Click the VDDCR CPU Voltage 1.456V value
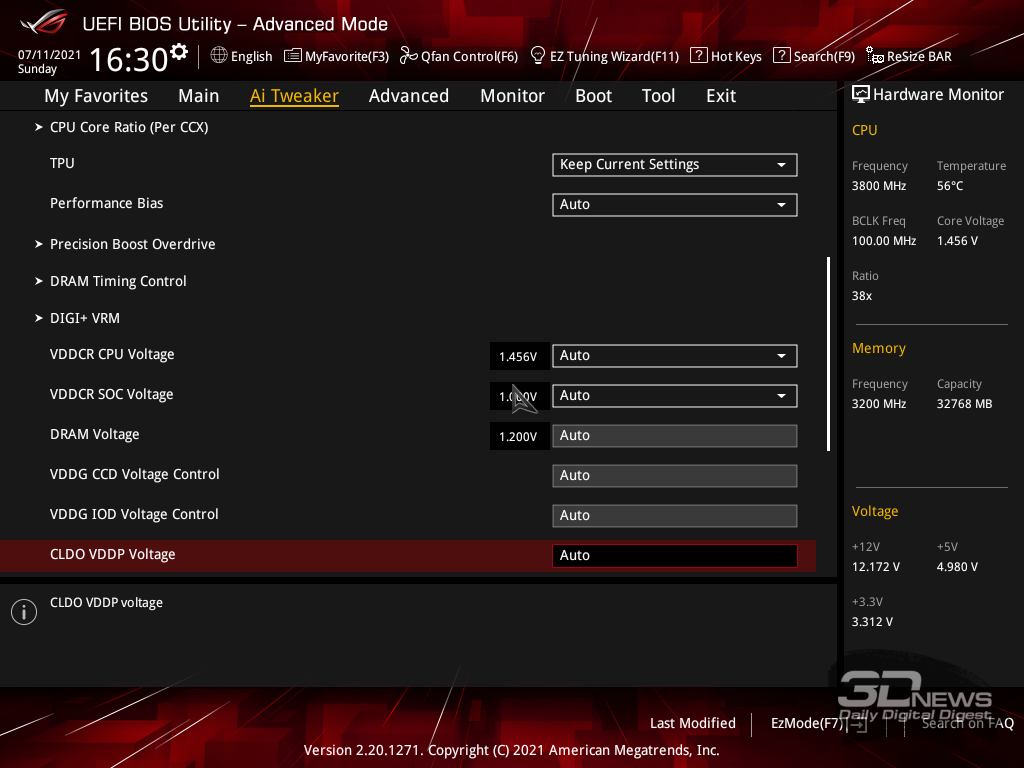Viewport: 1024px width, 768px height. [518, 357]
